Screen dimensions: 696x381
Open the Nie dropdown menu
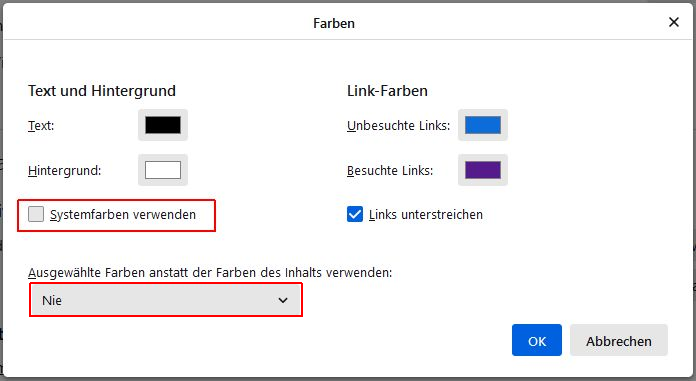coord(166,300)
